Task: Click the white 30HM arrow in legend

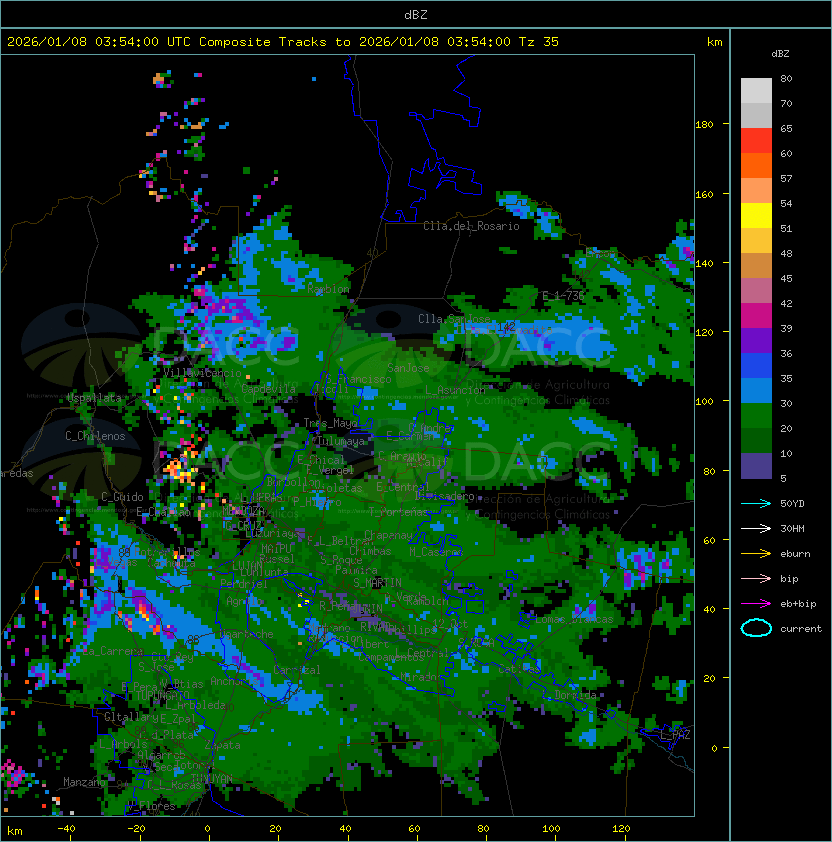Action: (x=756, y=528)
